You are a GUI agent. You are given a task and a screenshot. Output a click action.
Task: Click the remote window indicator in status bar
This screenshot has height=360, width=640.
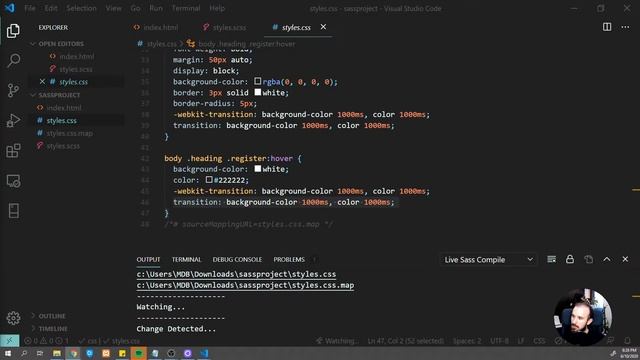coord(9,340)
